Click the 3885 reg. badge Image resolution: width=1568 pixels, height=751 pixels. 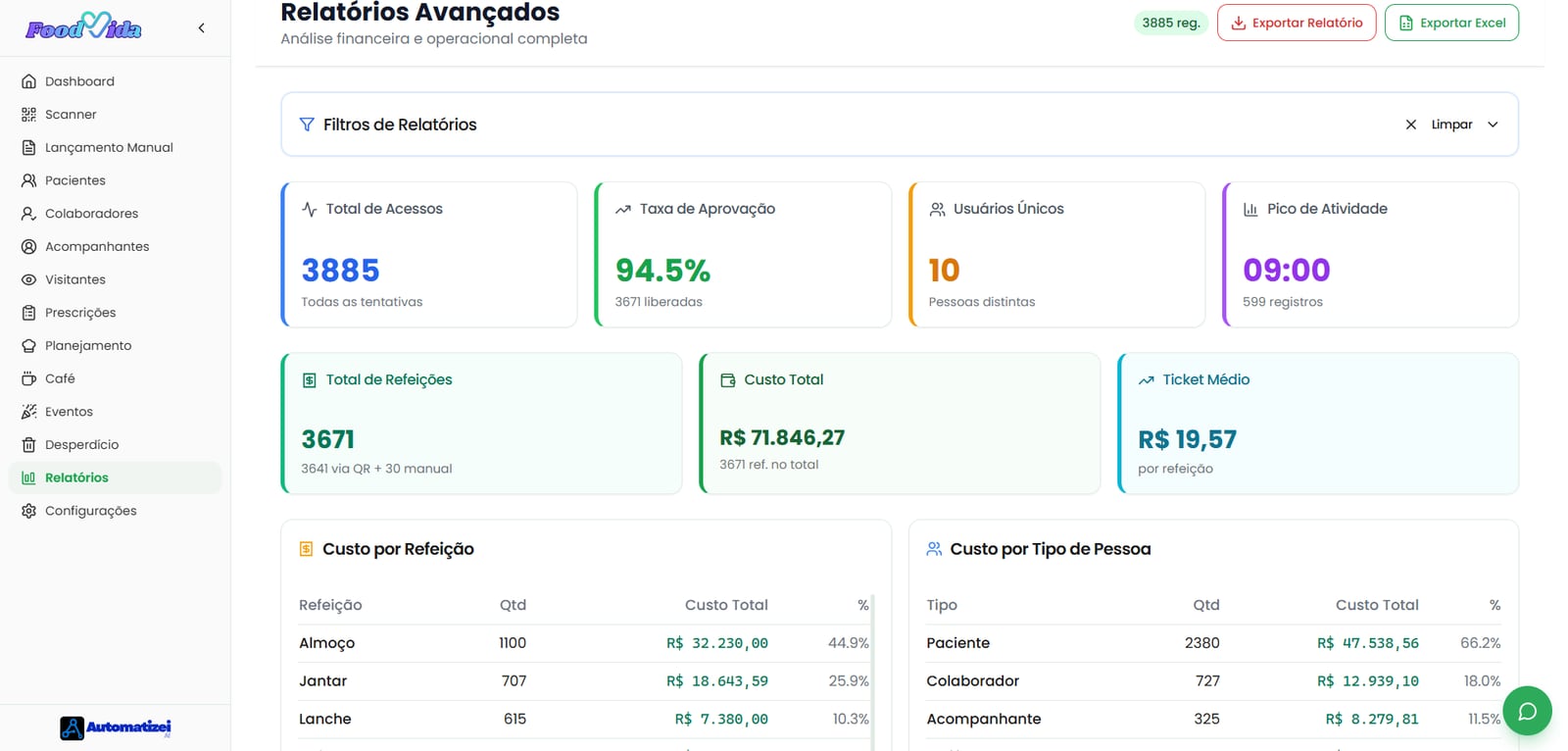[x=1171, y=23]
